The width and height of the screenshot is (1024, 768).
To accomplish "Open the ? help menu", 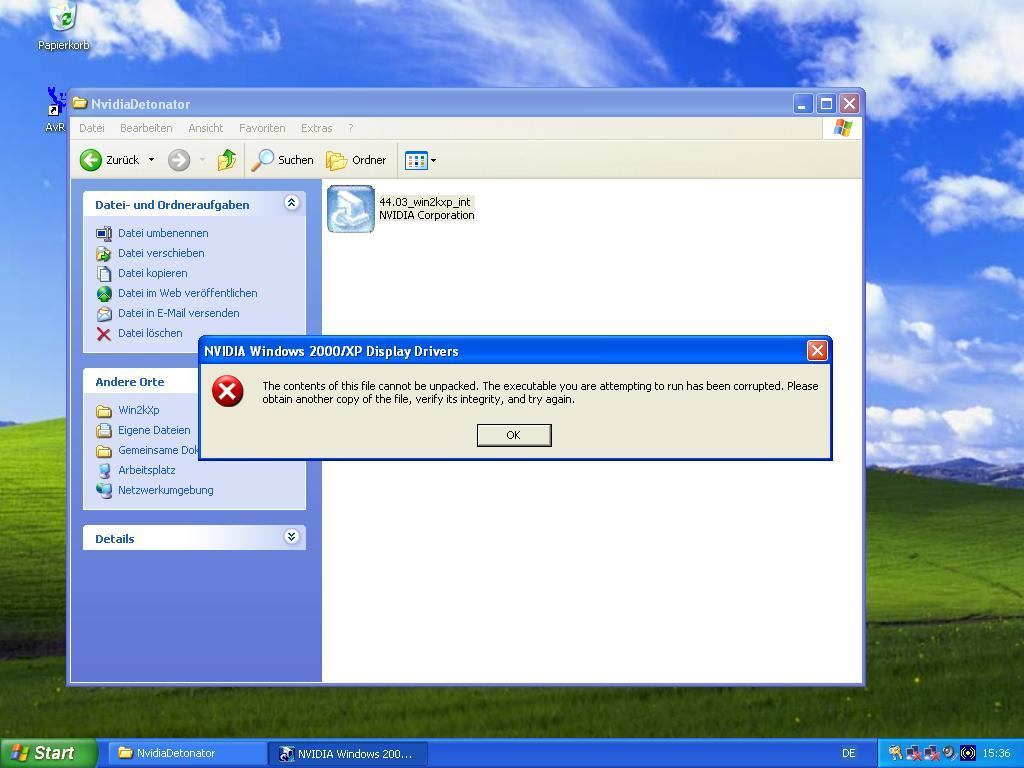I will coord(351,128).
